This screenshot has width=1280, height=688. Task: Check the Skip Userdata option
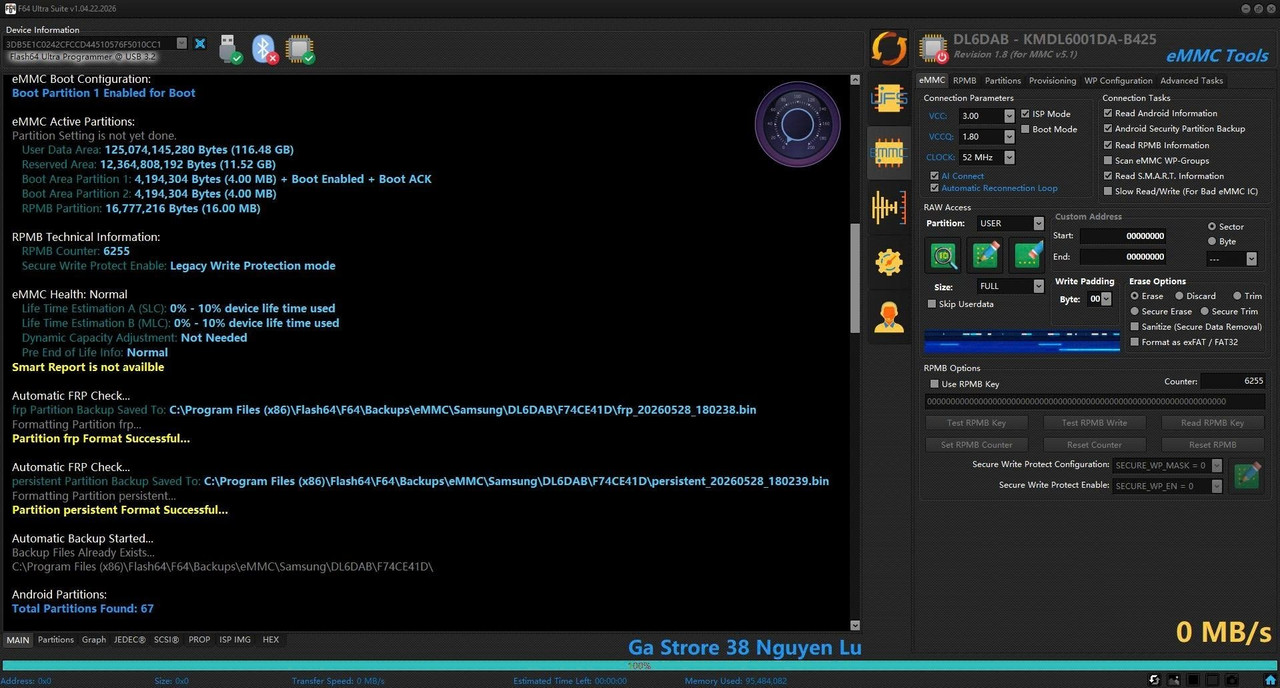click(932, 304)
